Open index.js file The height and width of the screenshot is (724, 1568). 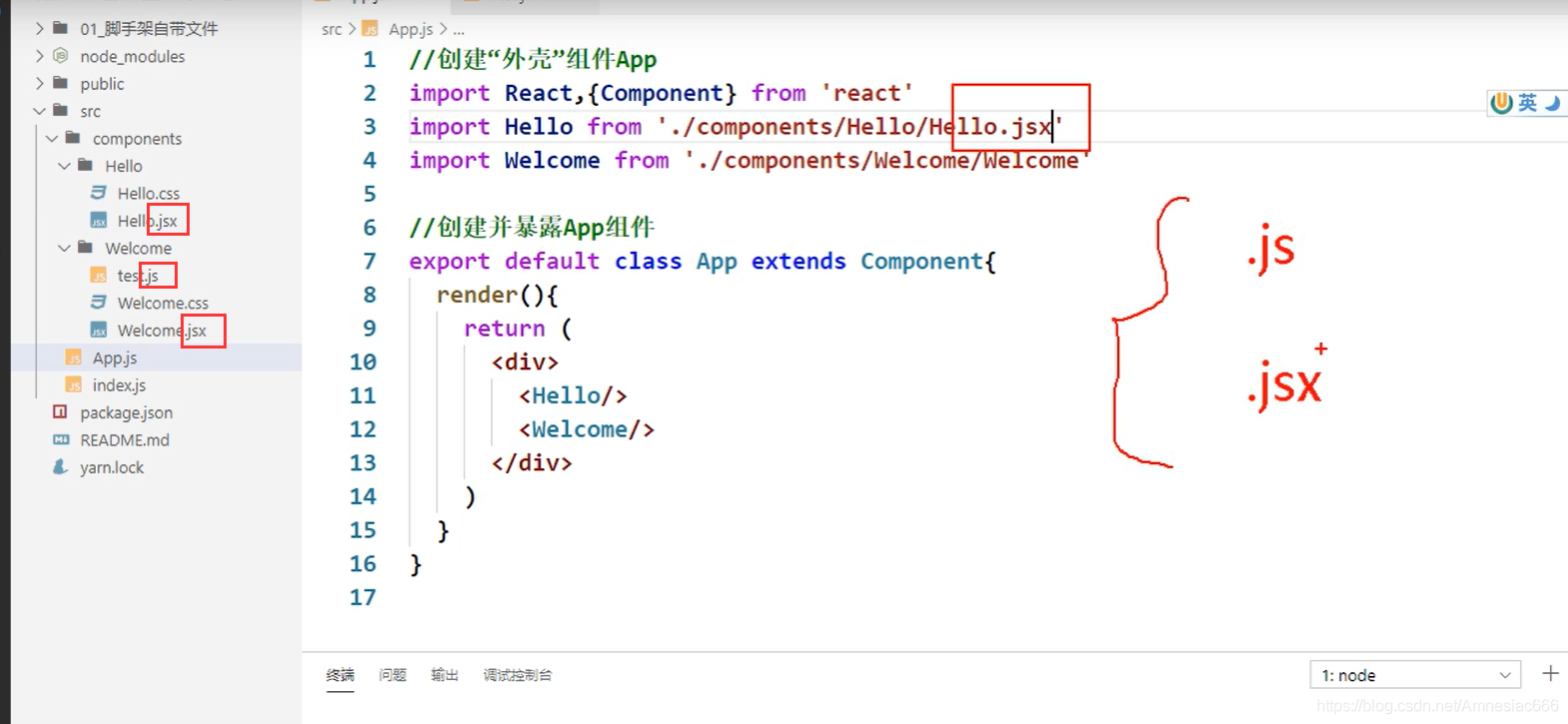coord(119,385)
